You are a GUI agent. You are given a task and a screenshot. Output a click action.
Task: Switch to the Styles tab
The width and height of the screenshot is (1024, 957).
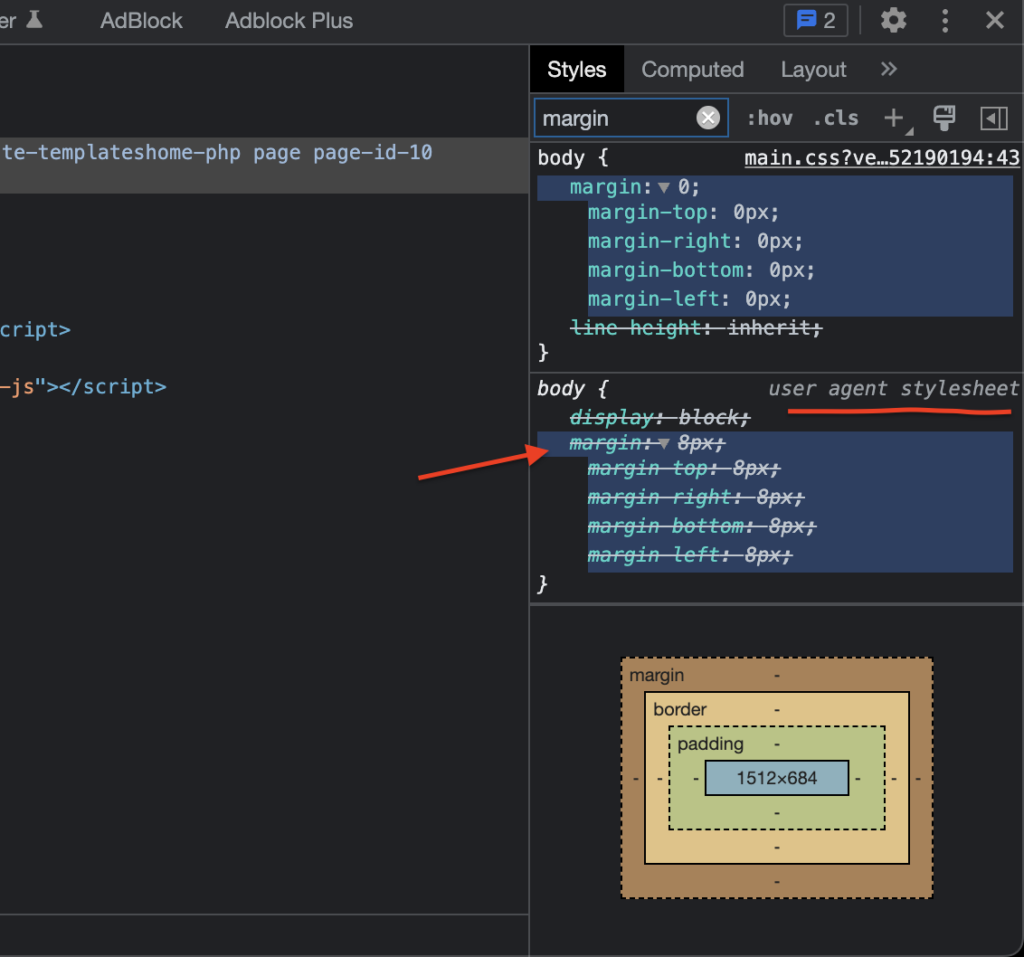point(577,69)
